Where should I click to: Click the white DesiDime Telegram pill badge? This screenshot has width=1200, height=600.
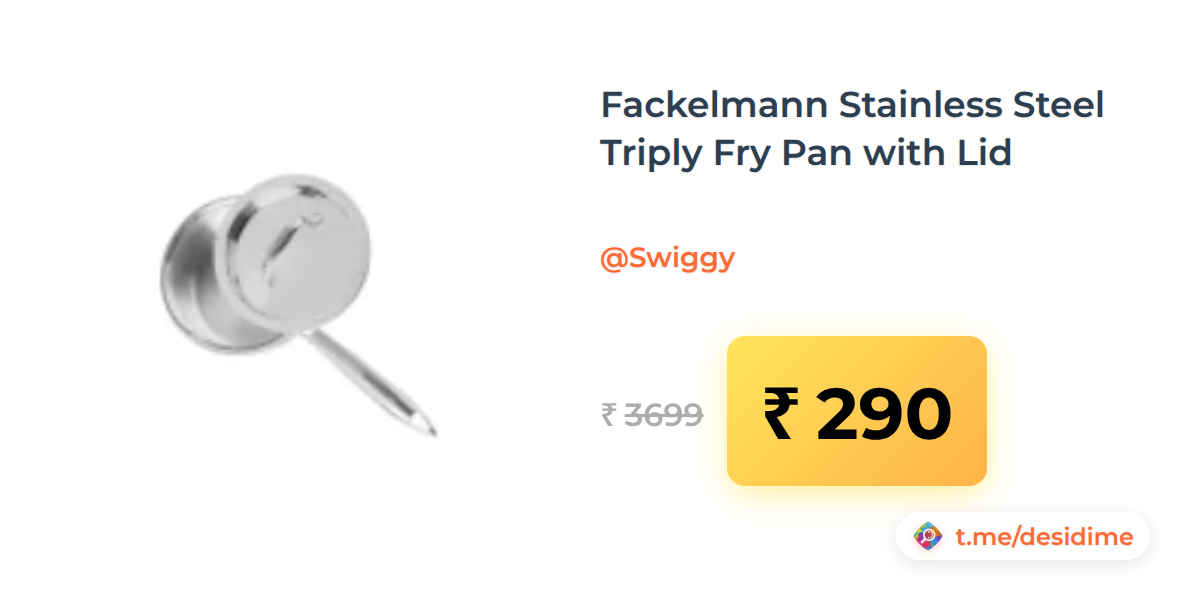1023,537
